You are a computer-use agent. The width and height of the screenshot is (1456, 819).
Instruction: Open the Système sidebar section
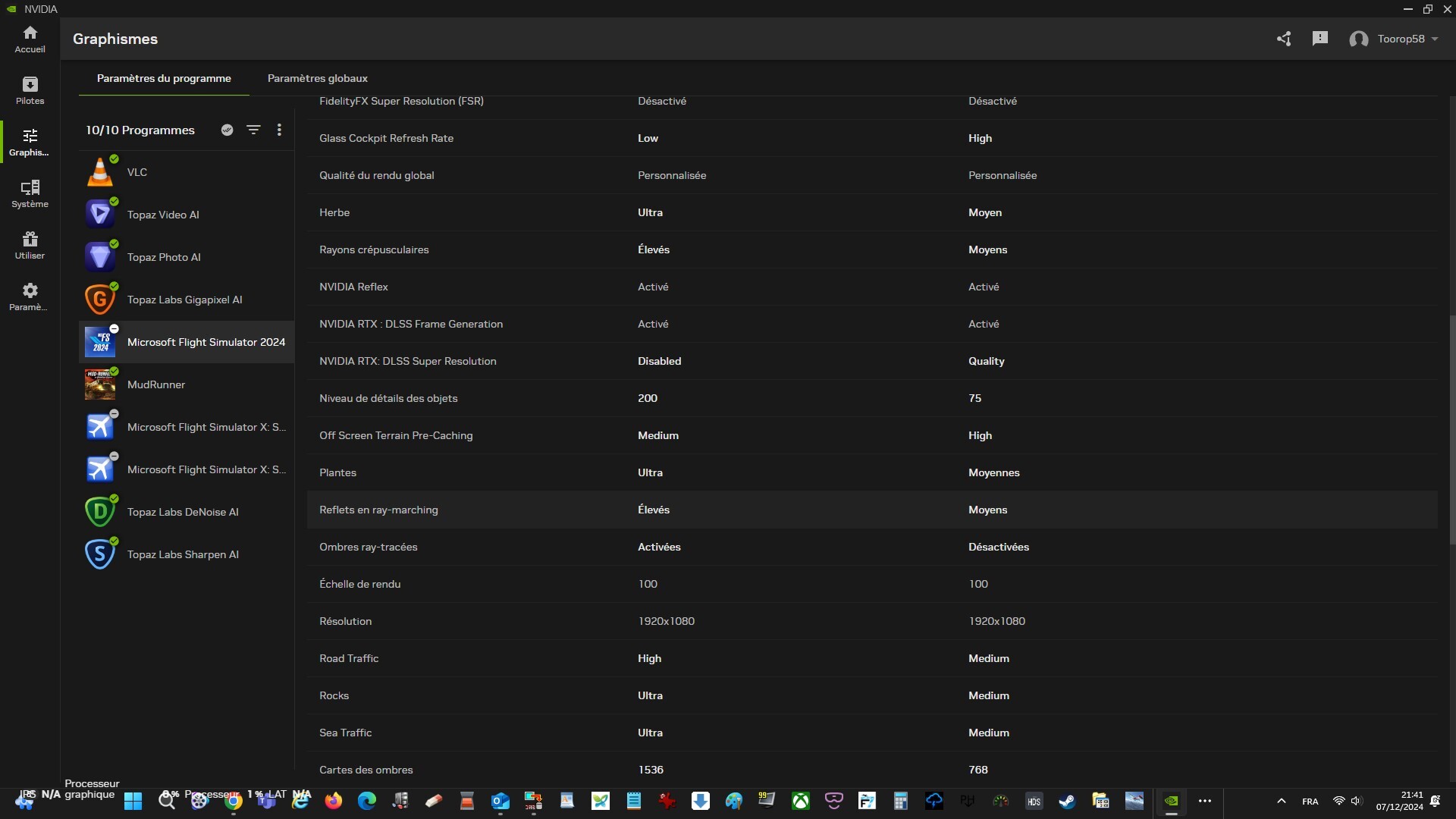(30, 193)
